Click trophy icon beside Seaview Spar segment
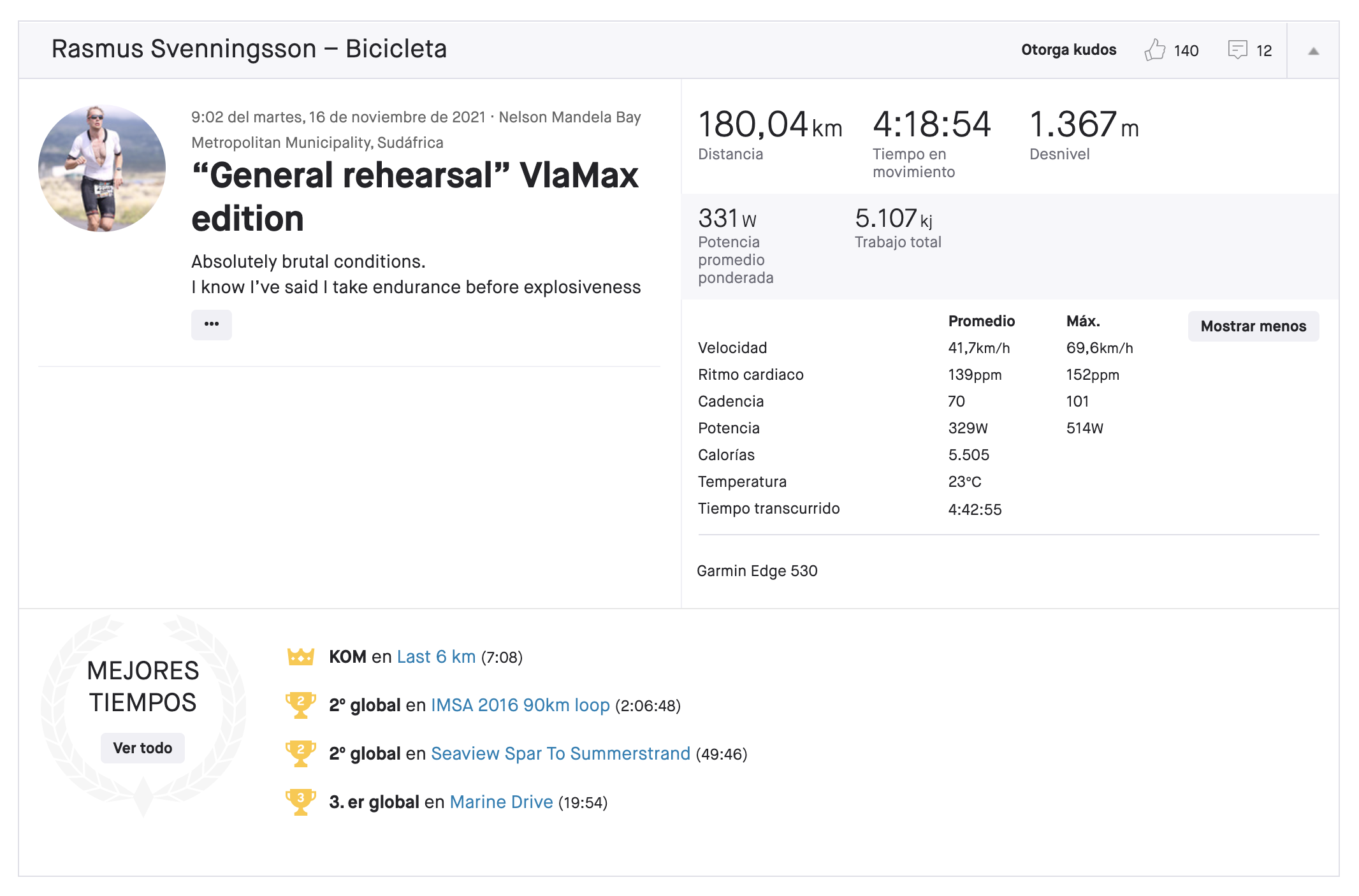 (301, 753)
